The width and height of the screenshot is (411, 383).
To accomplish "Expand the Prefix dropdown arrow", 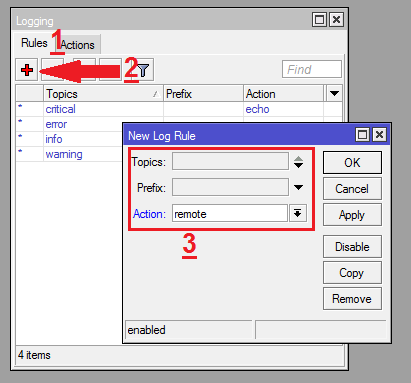I will click(x=298, y=187).
